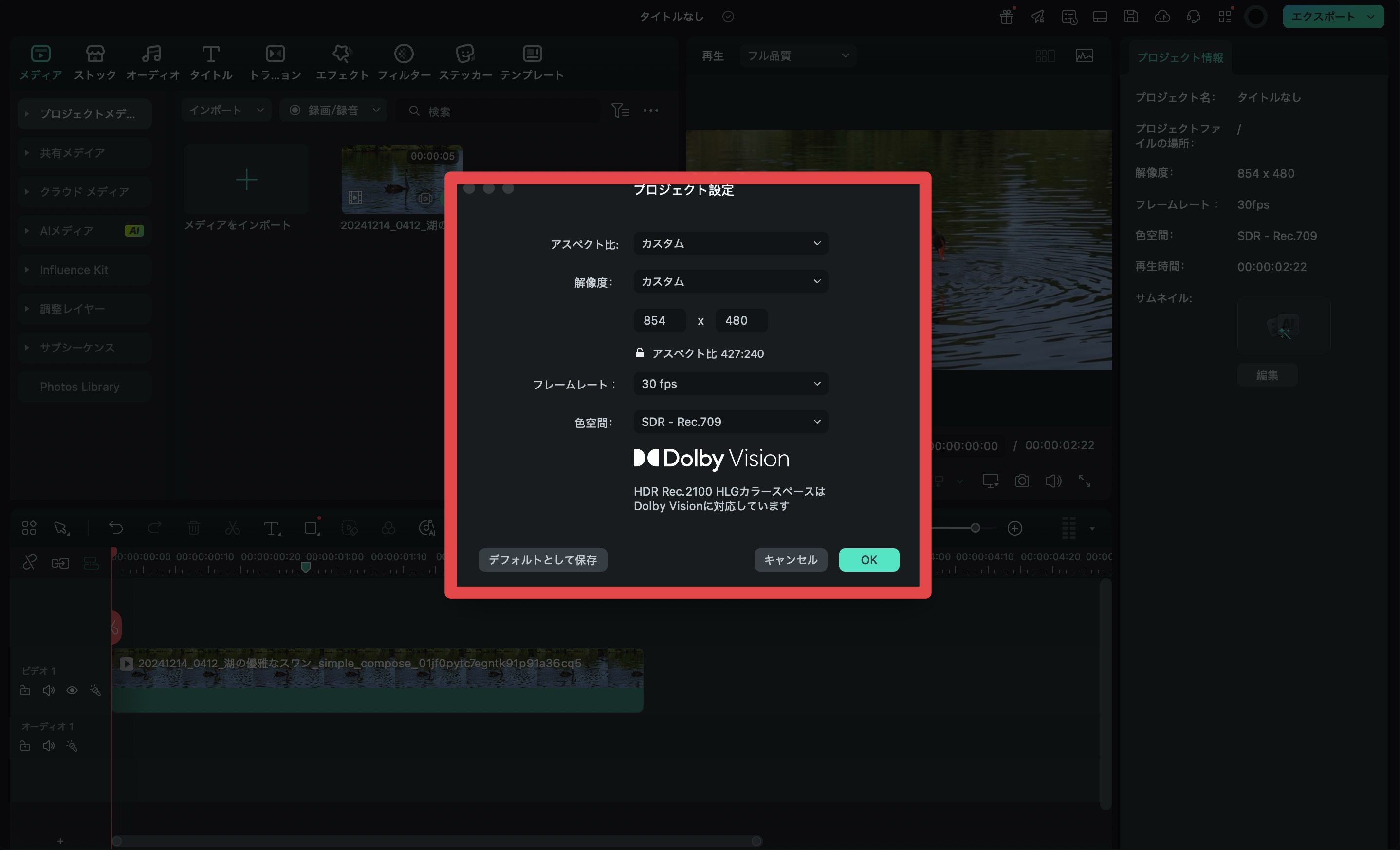Viewport: 1400px width, 850px height.
Task: Click the redo arrow in timeline toolbar
Action: point(154,528)
